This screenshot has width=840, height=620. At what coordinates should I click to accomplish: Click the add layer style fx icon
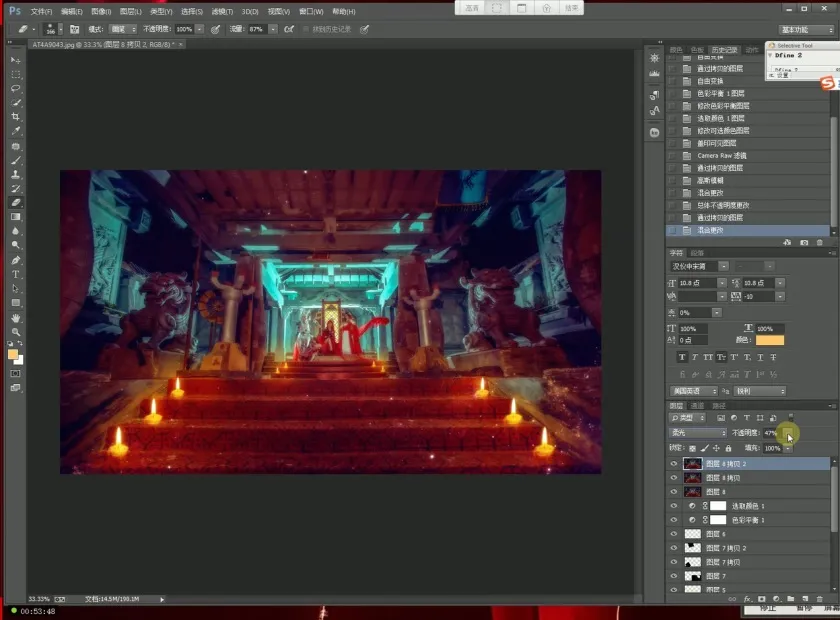coord(746,599)
